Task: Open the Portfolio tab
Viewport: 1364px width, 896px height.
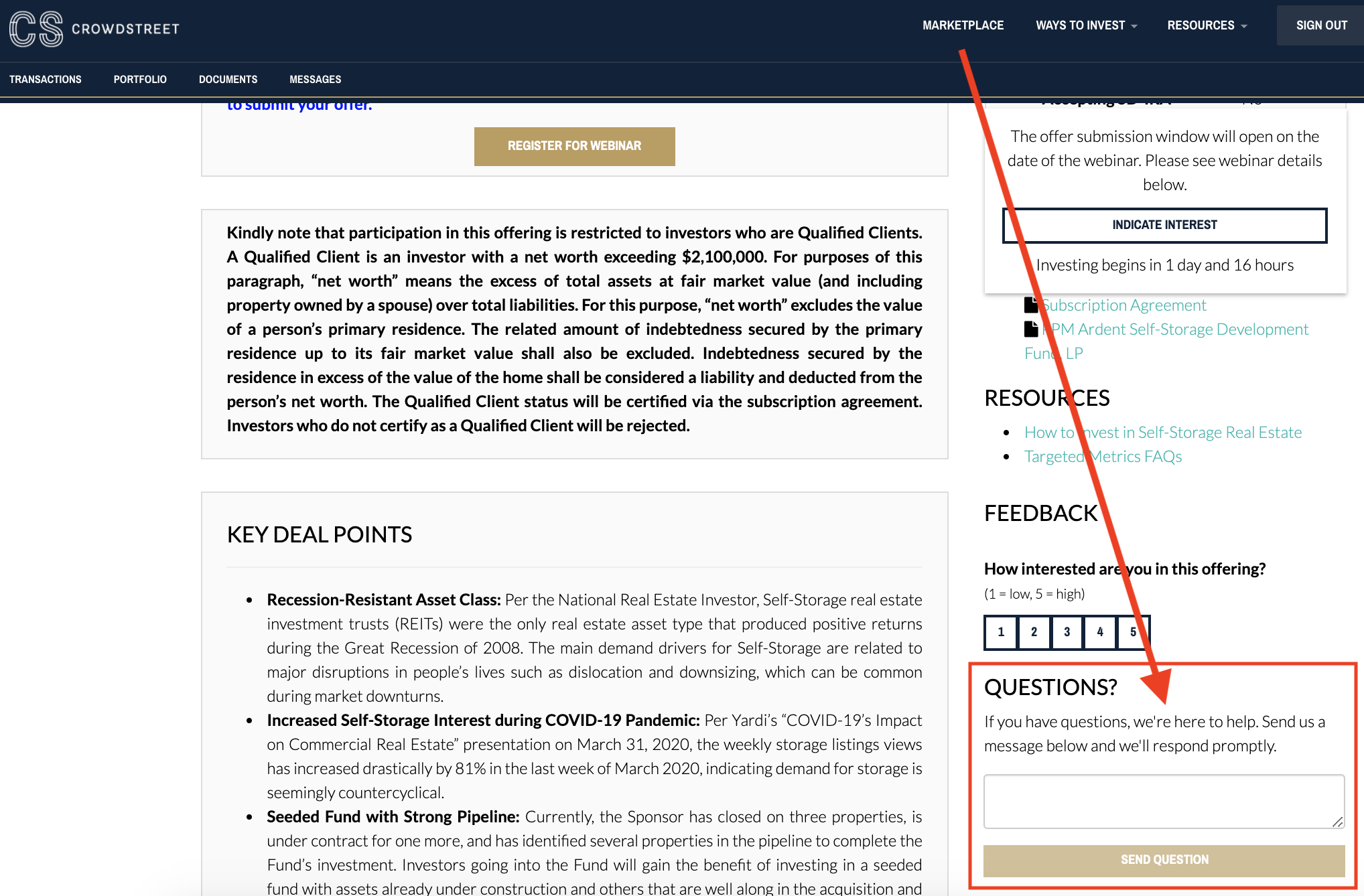Action: click(140, 79)
